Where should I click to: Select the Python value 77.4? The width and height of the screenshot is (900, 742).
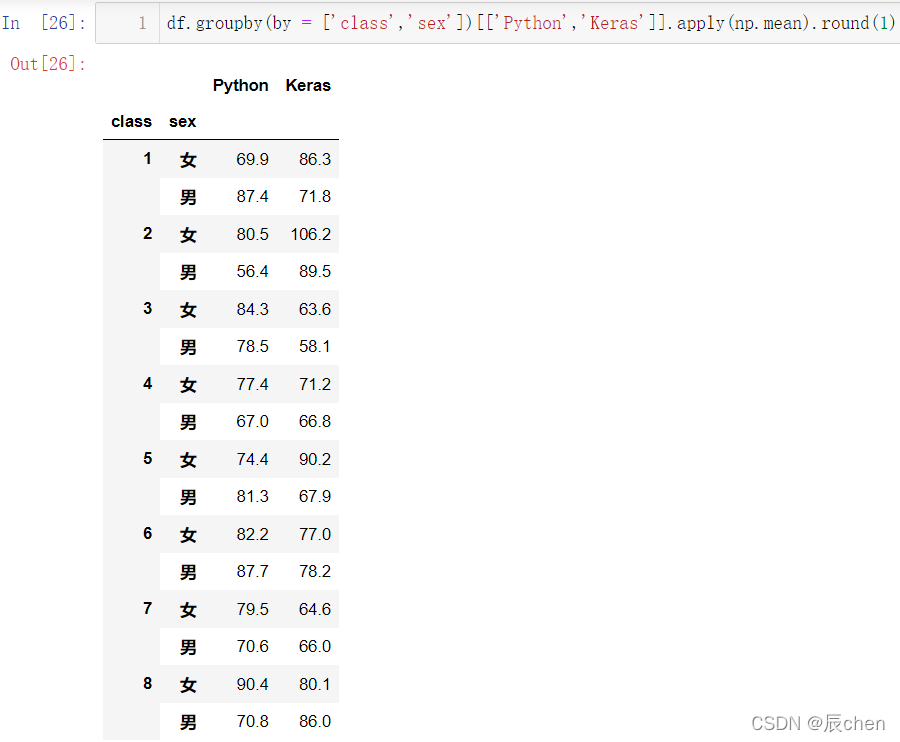coord(253,384)
